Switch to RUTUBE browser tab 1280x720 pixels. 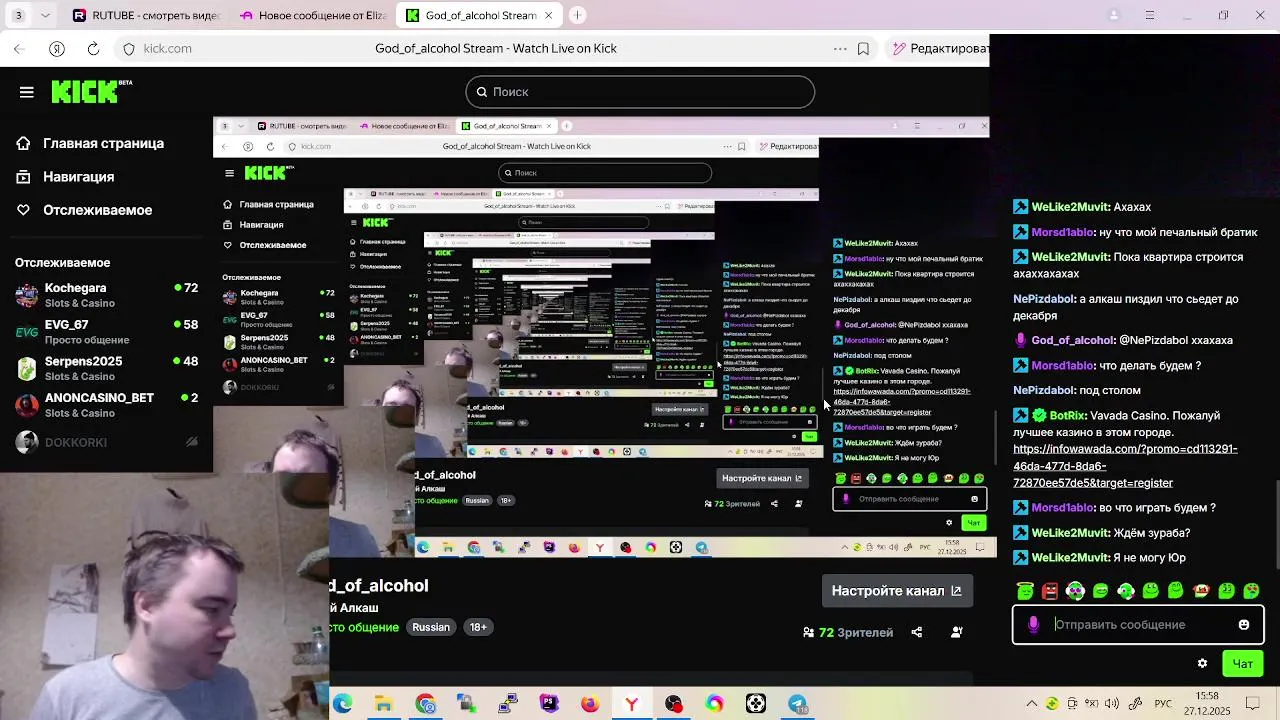pos(146,15)
